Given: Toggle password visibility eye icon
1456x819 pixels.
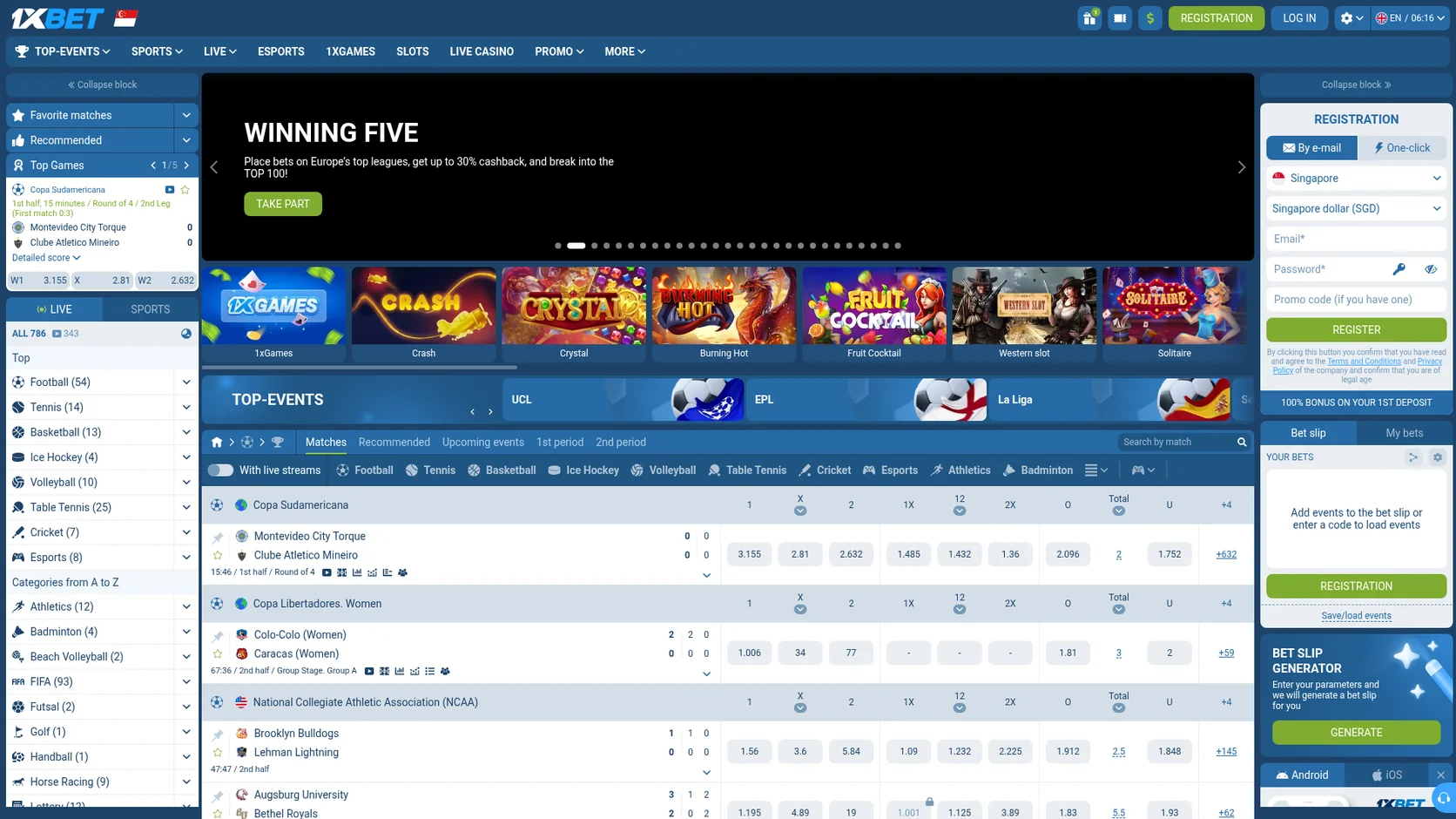Looking at the screenshot, I should coord(1431,269).
